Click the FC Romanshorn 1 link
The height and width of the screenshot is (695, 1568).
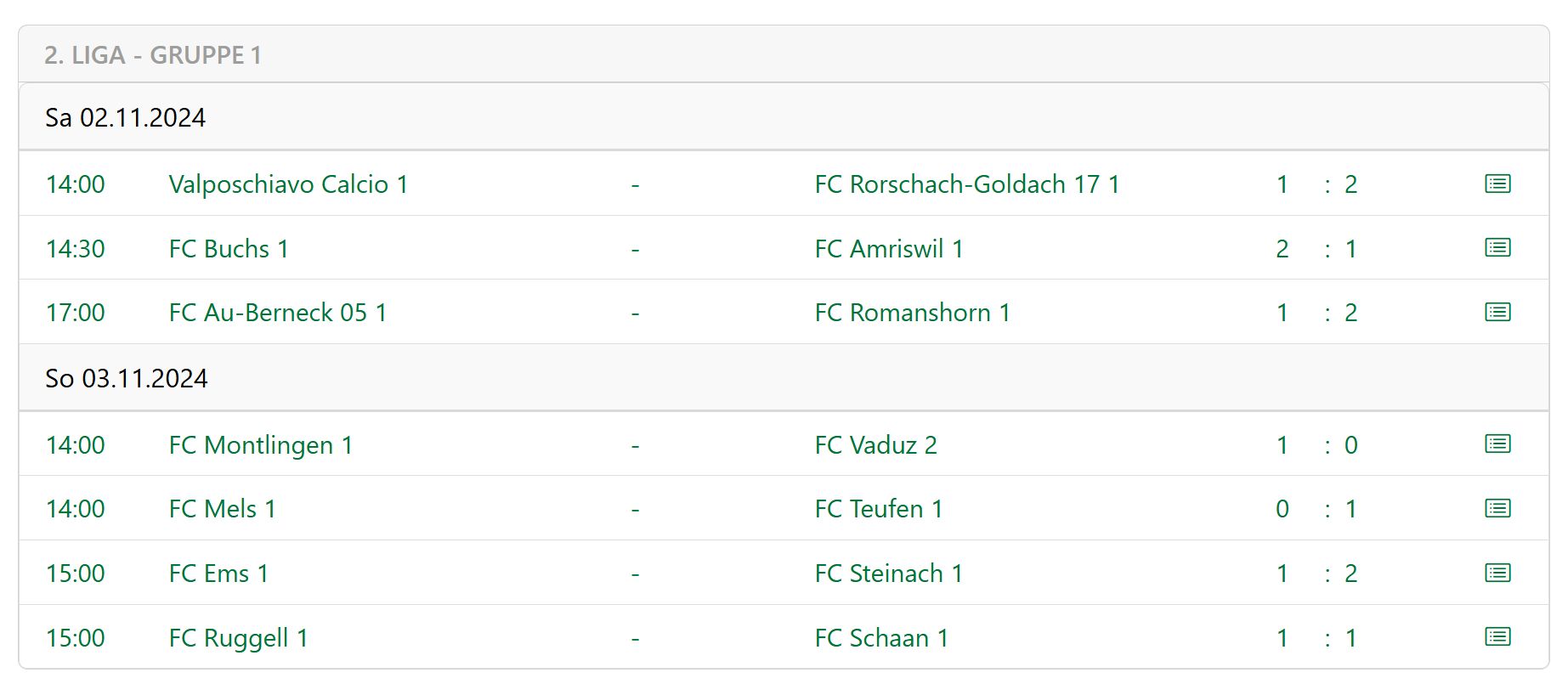[x=912, y=313]
